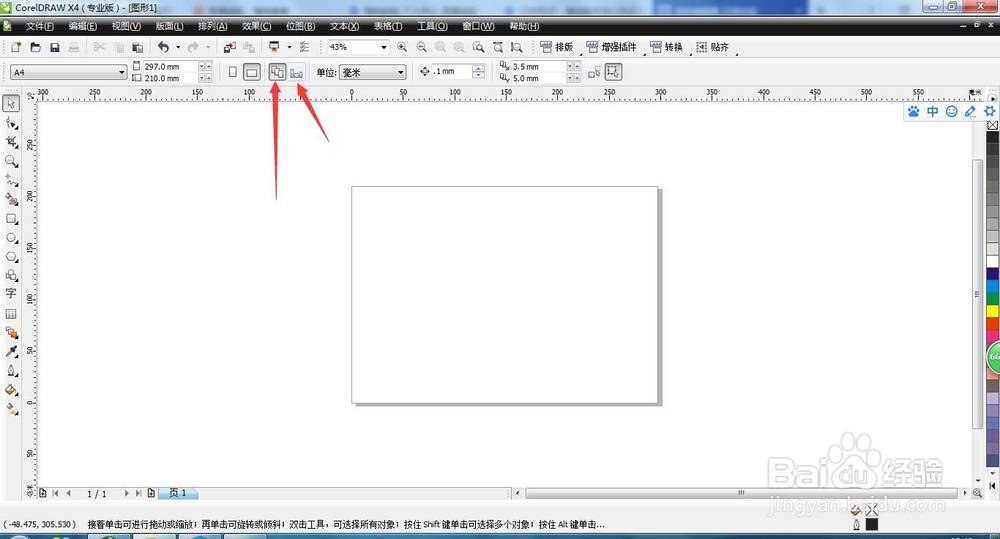Open the 单位 毫米 units dropdown

pyautogui.click(x=401, y=73)
